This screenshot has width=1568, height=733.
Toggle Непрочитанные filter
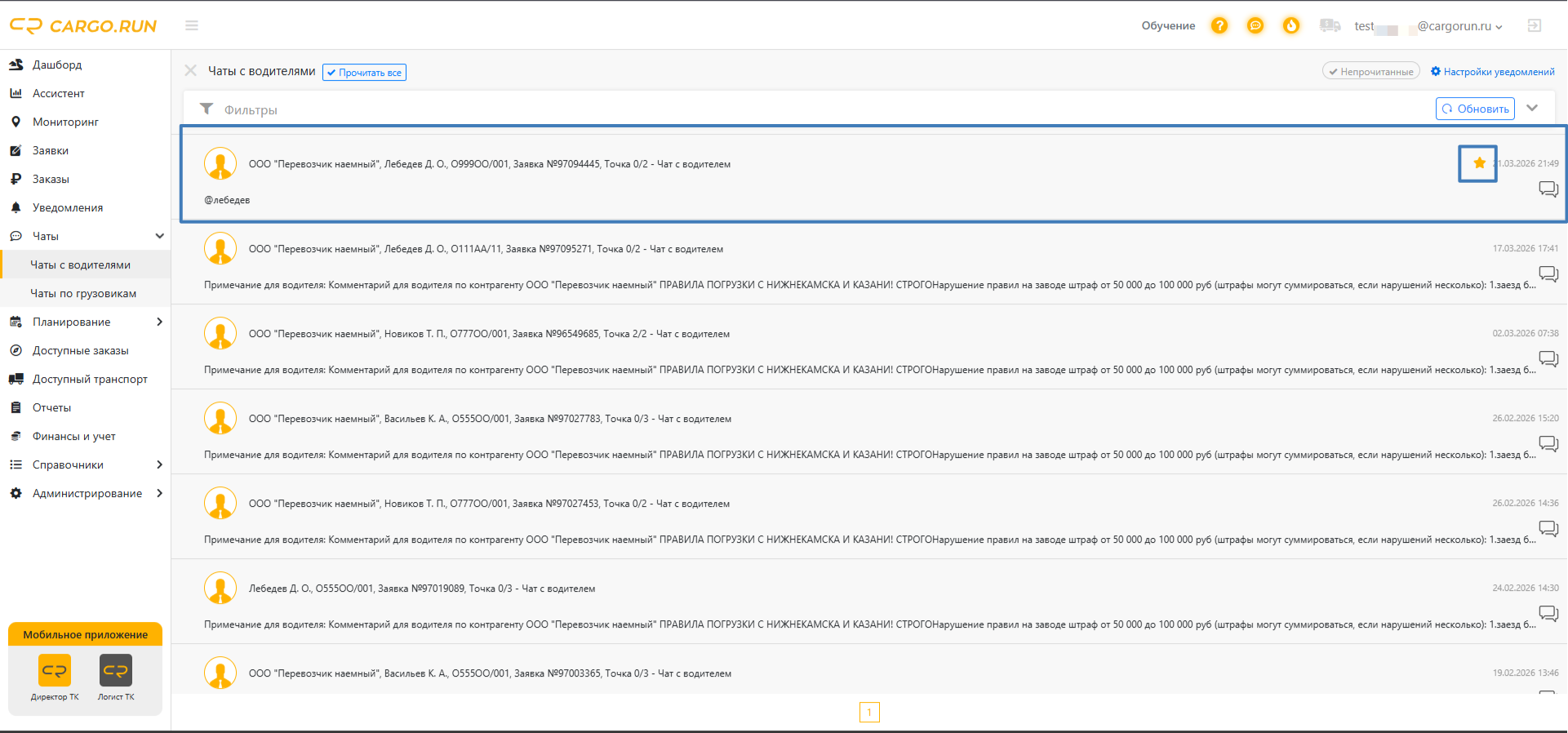(x=1370, y=72)
